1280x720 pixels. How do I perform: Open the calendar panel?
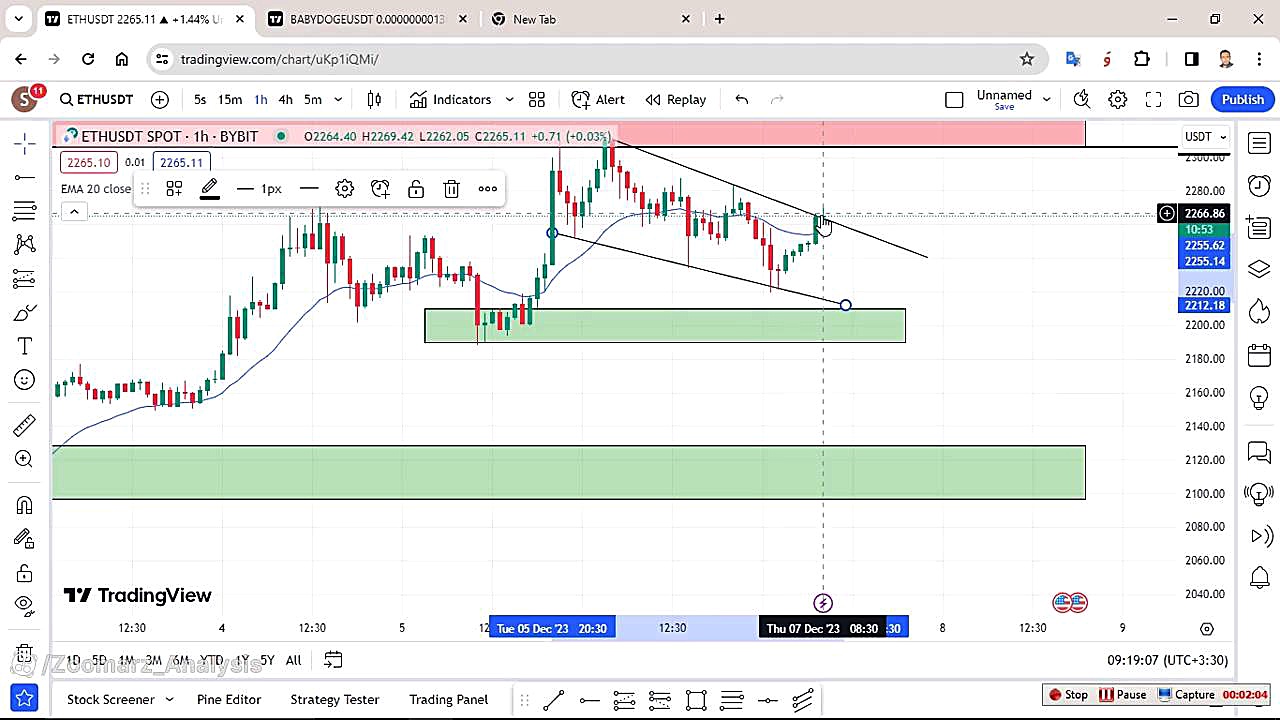pos(1259,355)
